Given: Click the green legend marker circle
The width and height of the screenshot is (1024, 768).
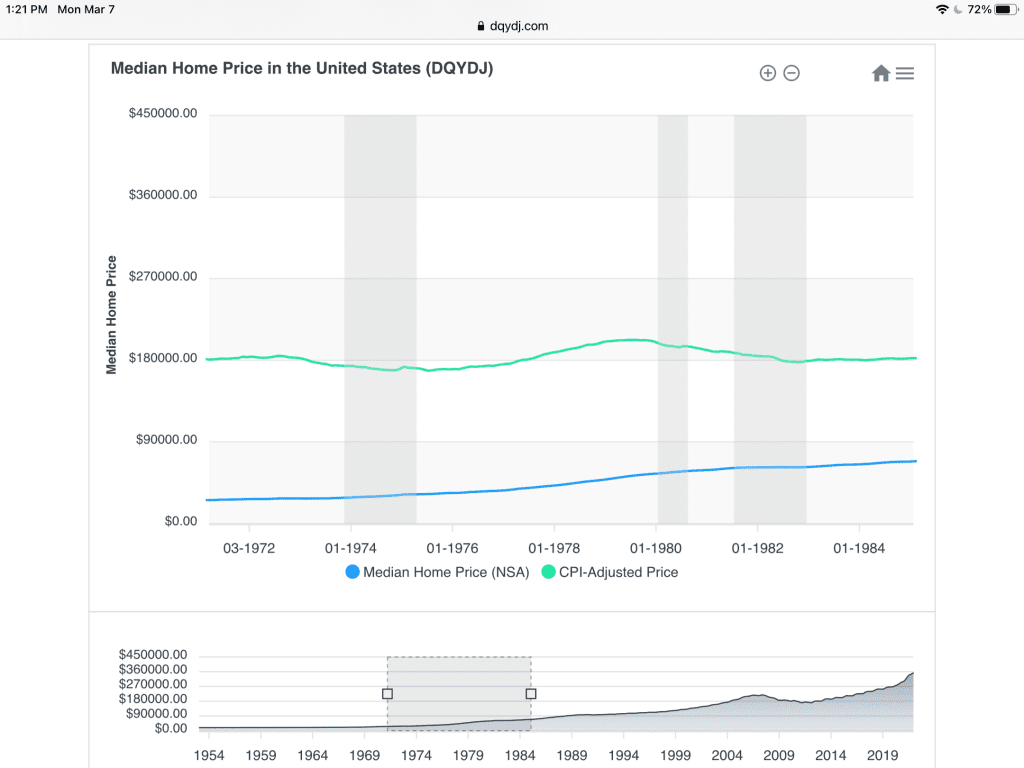Looking at the screenshot, I should (549, 573).
